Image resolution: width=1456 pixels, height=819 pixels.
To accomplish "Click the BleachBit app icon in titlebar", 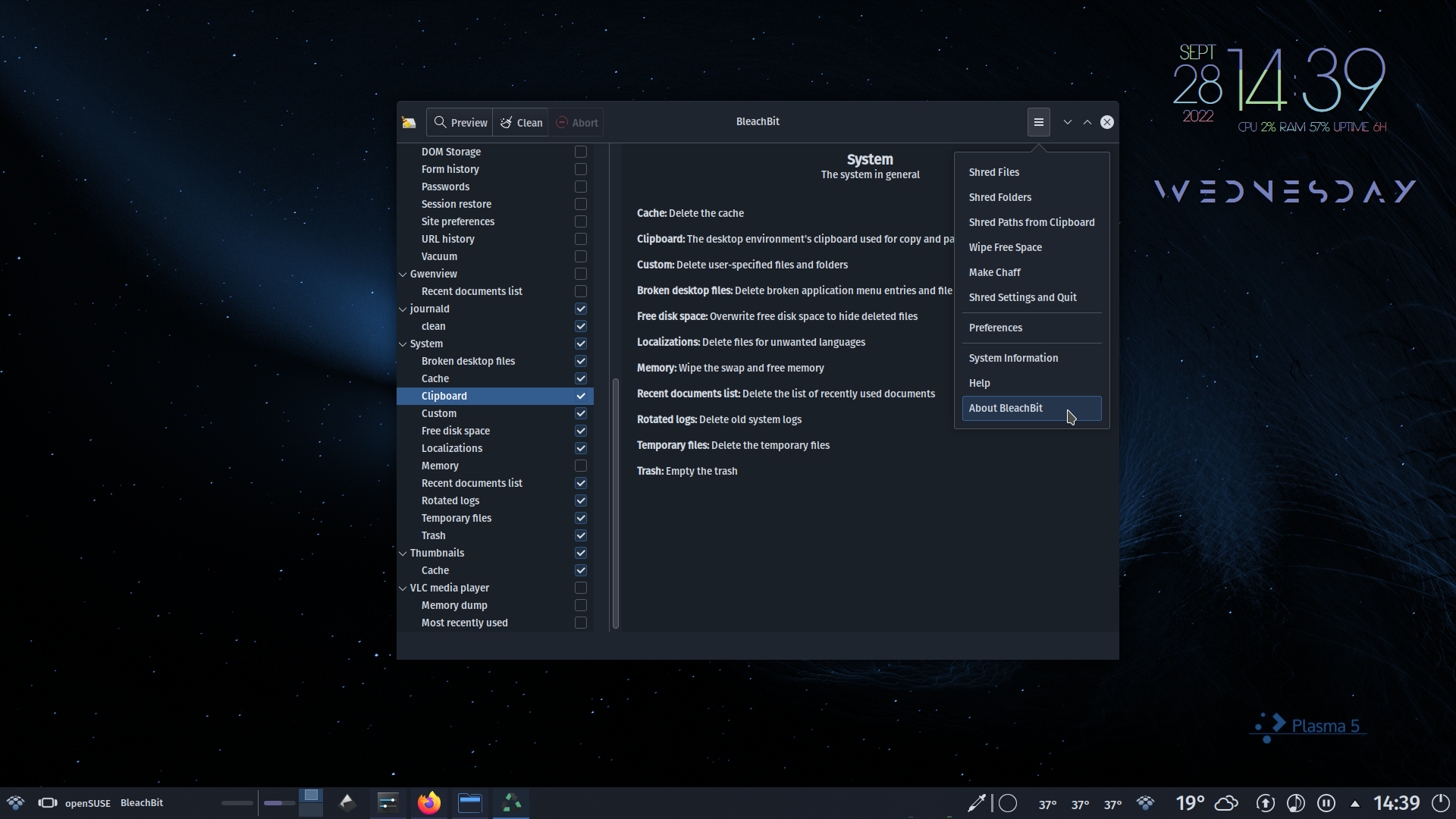I will 409,122.
